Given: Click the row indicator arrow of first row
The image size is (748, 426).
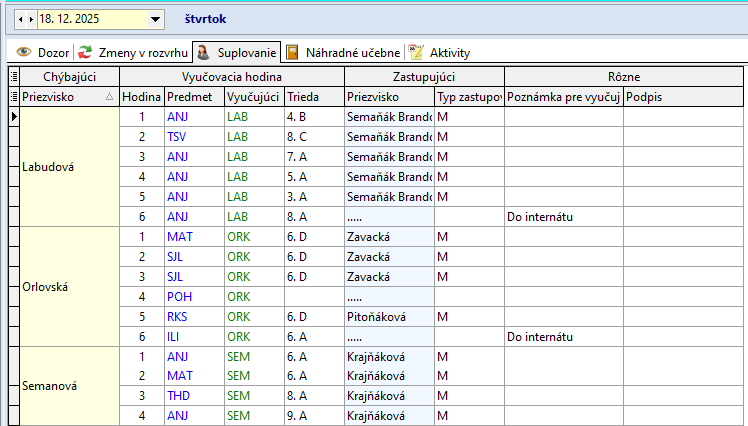Looking at the screenshot, I should [14, 117].
